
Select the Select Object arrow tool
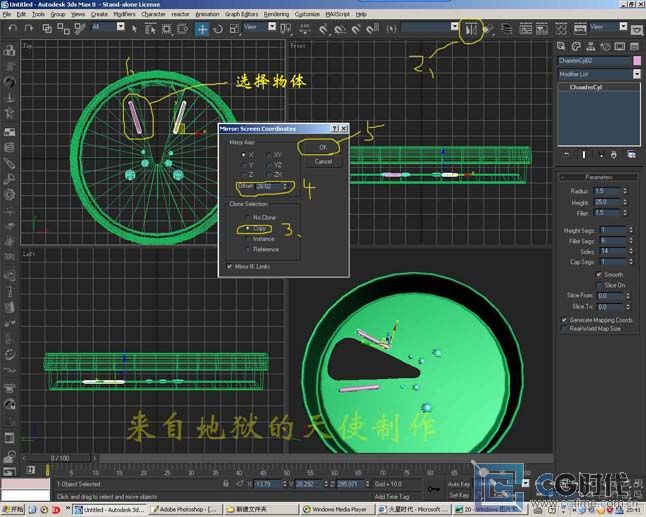pyautogui.click(x=134, y=28)
